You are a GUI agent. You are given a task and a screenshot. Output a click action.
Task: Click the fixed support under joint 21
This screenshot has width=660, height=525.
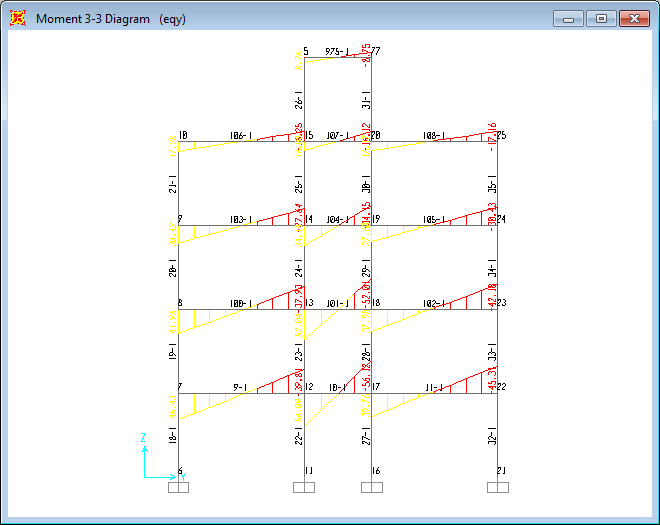498,487
